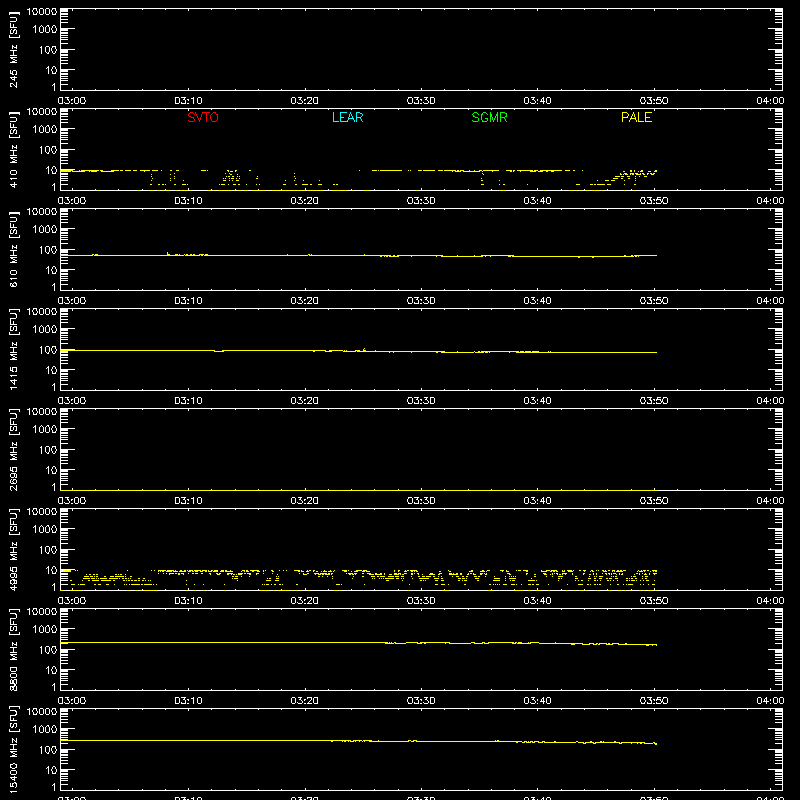Click the 100 tick value on 610 MHz axis
This screenshot has height=800, width=800.
[x=48, y=250]
